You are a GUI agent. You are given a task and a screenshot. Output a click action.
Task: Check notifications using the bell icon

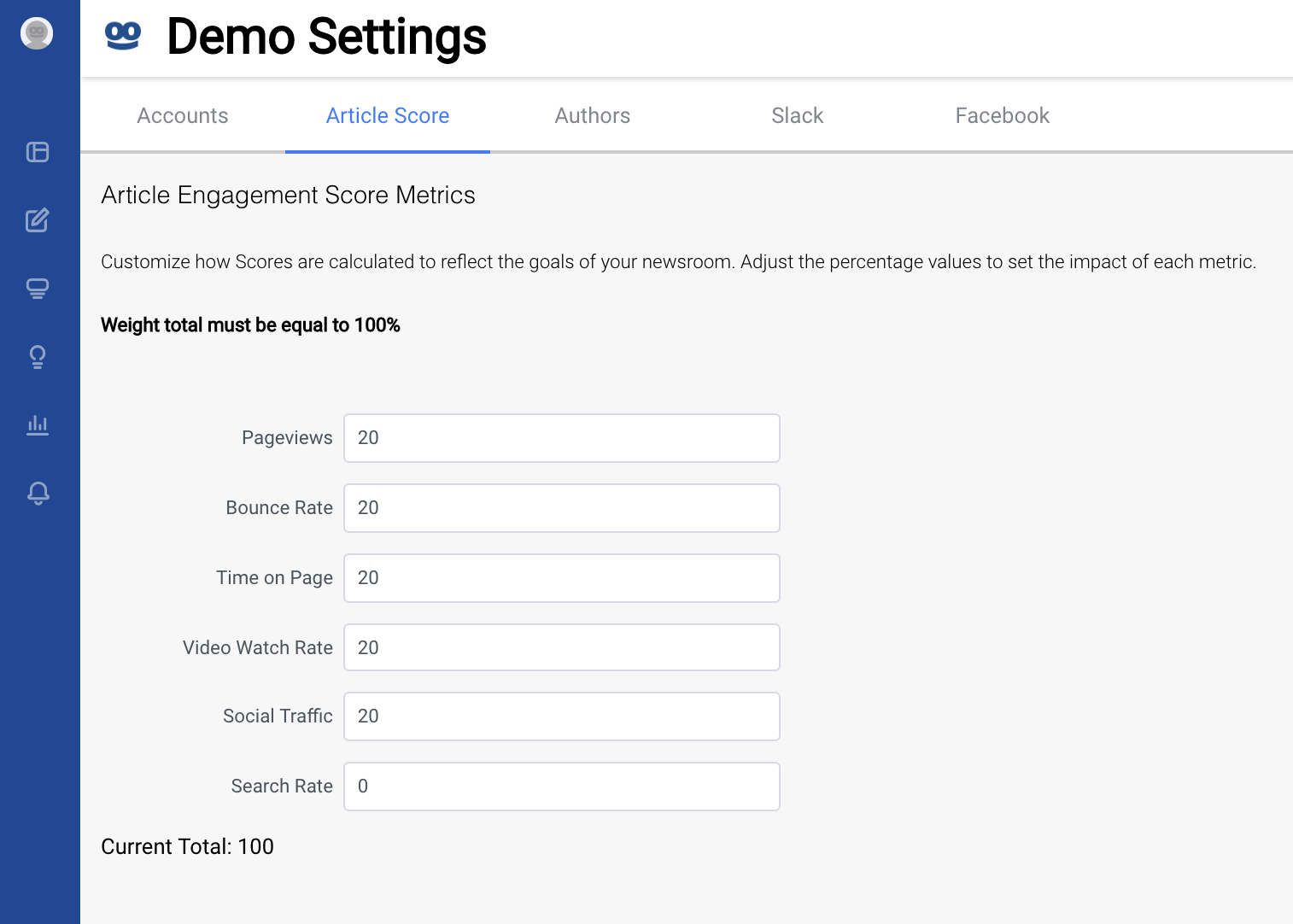[38, 493]
